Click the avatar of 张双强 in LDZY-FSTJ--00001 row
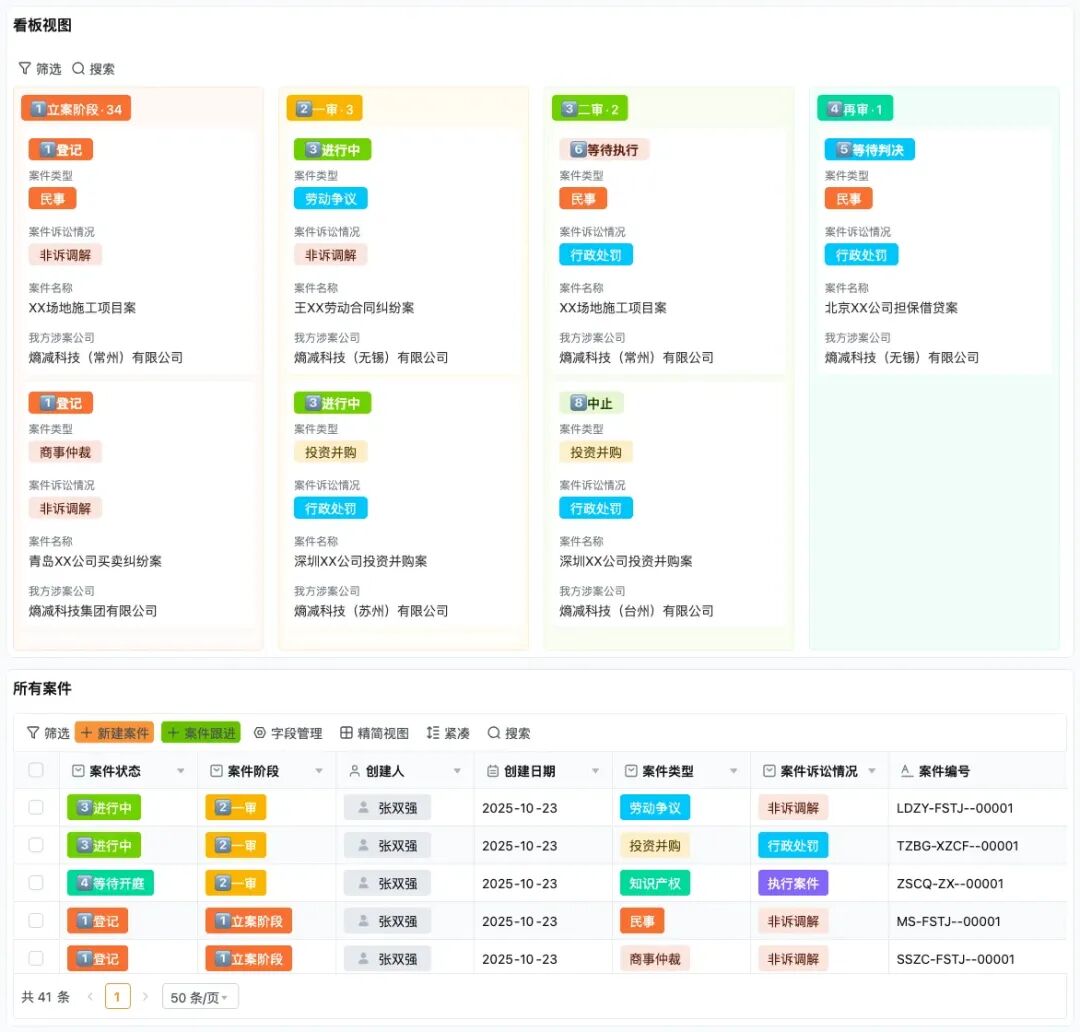This screenshot has height=1032, width=1080. (363, 807)
